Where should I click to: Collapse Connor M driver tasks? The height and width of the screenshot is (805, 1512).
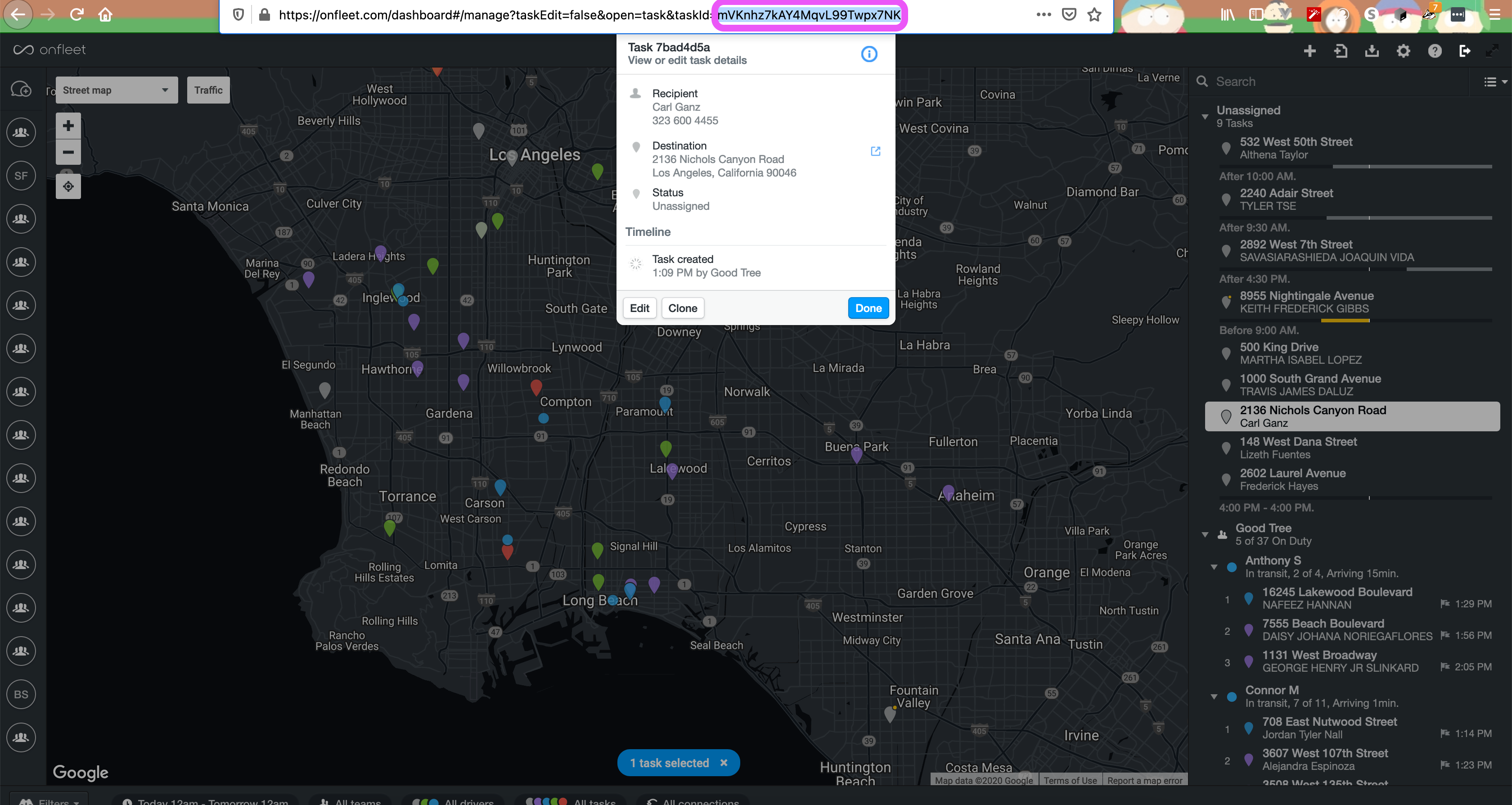(1214, 696)
